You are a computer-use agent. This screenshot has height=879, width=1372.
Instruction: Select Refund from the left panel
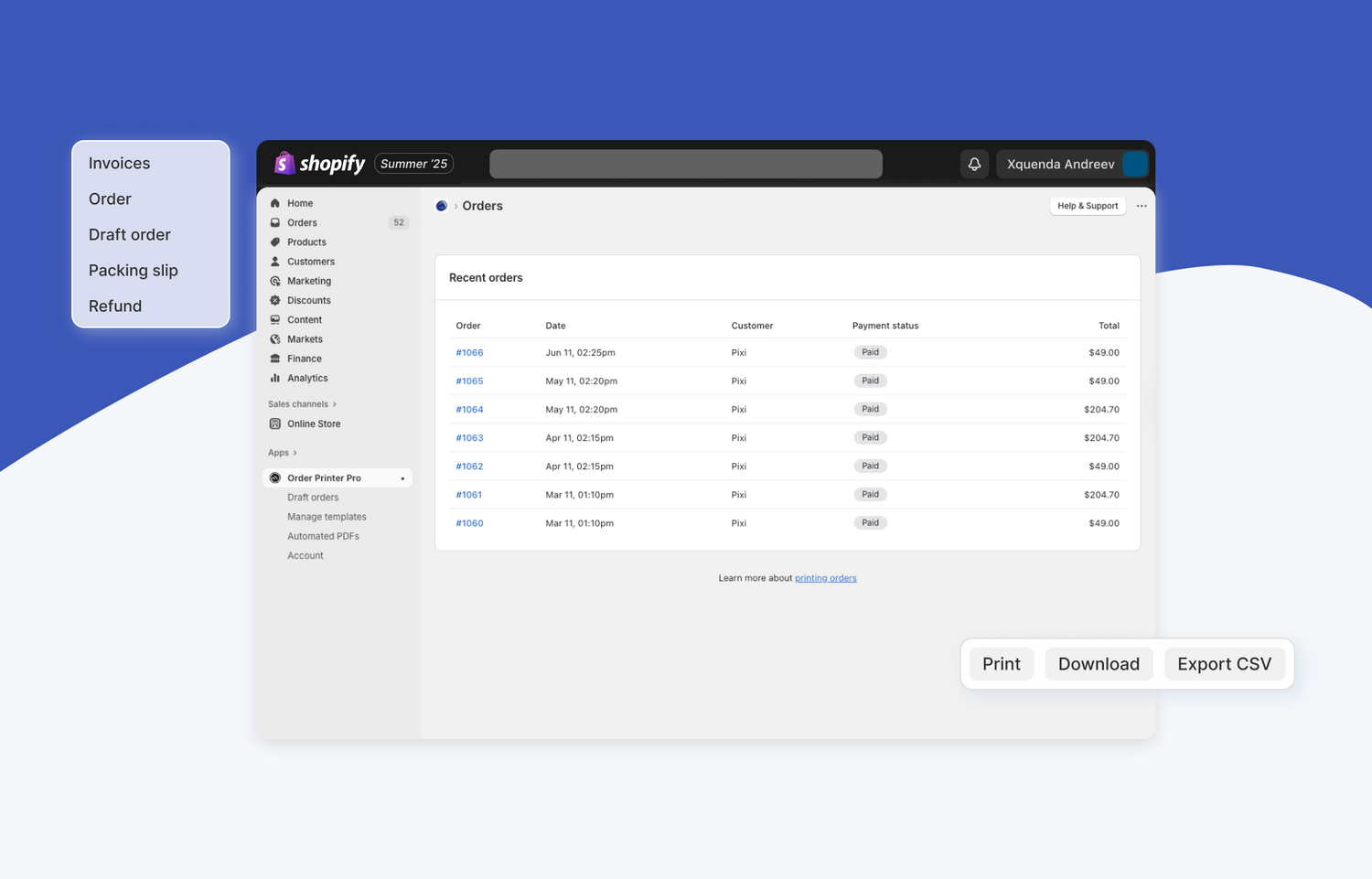pos(115,306)
